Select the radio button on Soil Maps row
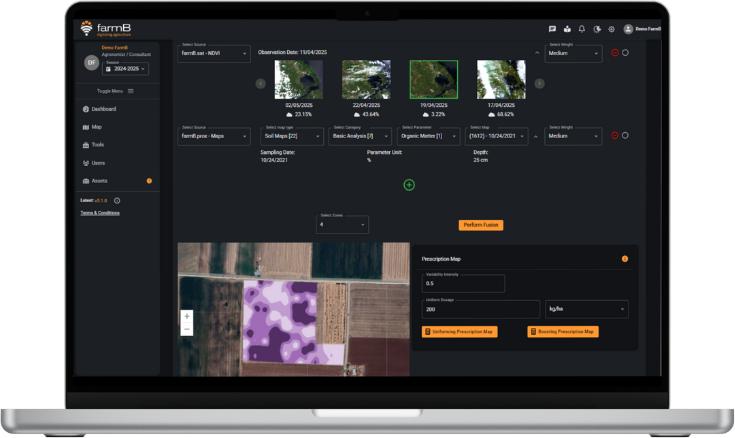 coord(626,135)
